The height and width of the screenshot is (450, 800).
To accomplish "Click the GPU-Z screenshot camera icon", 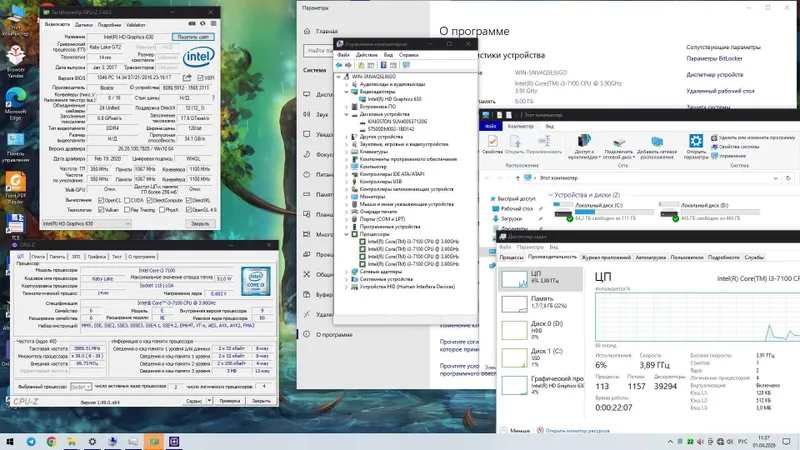I will (x=192, y=23).
